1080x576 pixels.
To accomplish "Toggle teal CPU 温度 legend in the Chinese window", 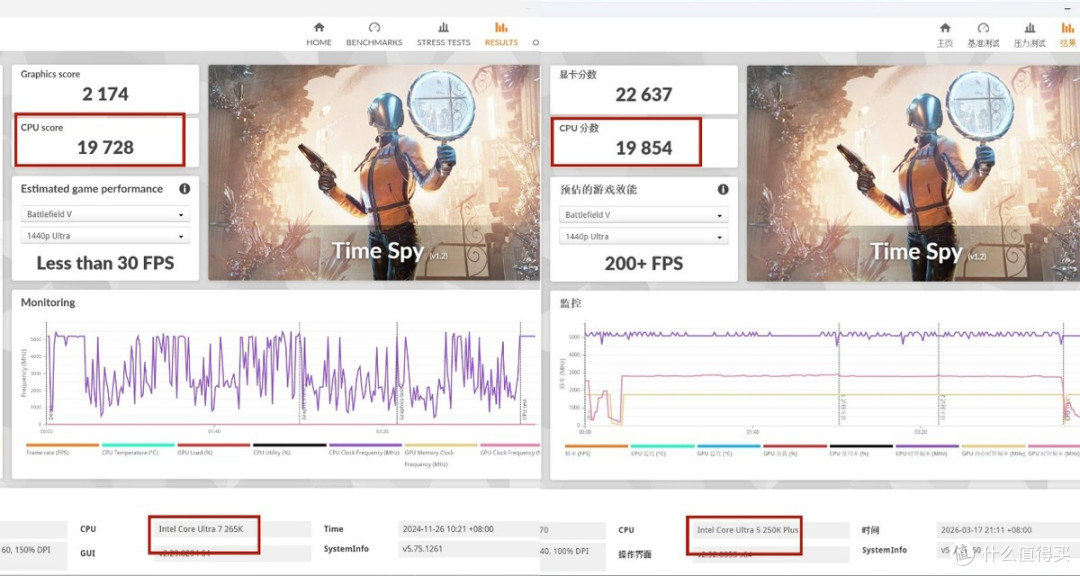I will click(x=662, y=450).
